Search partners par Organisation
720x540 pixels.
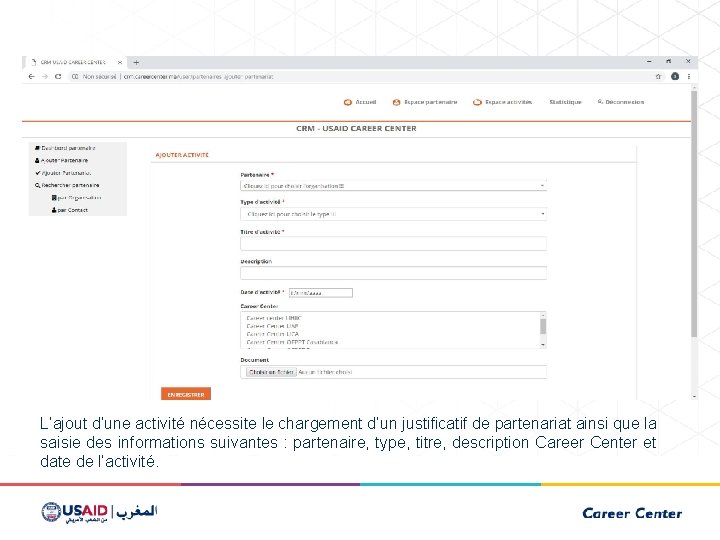coord(79,198)
